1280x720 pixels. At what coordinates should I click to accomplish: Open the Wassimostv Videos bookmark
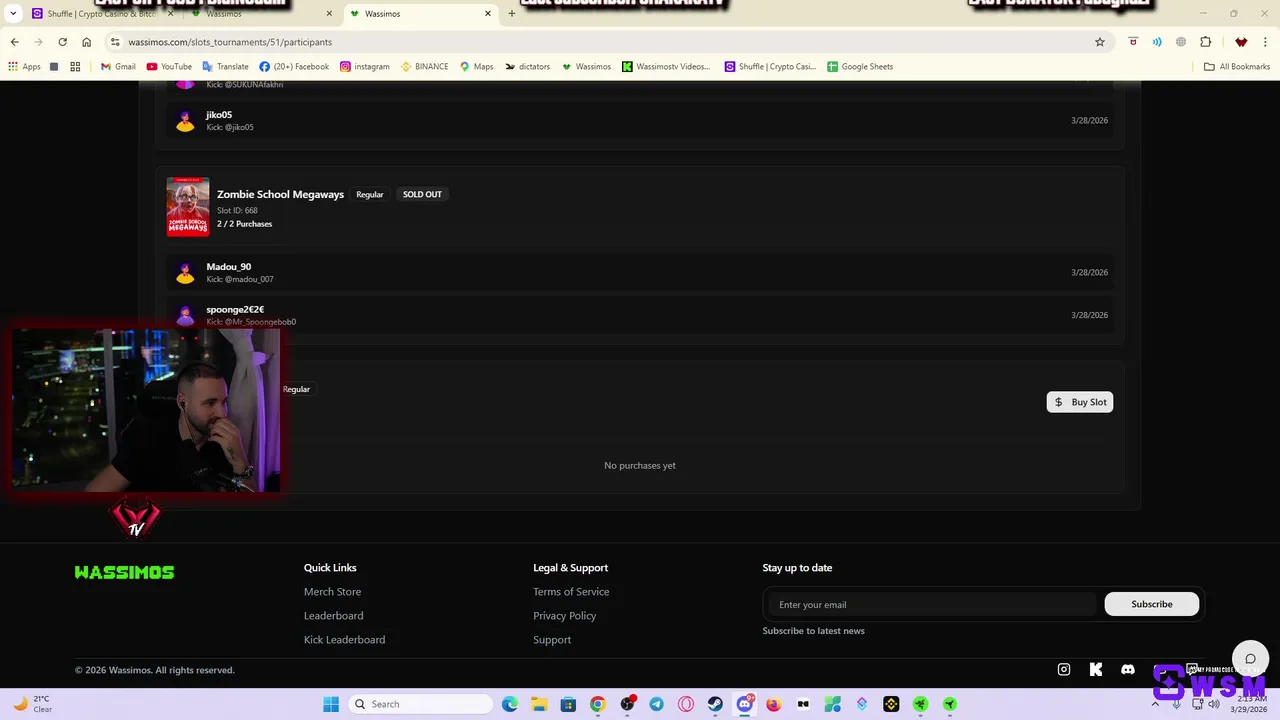click(666, 67)
